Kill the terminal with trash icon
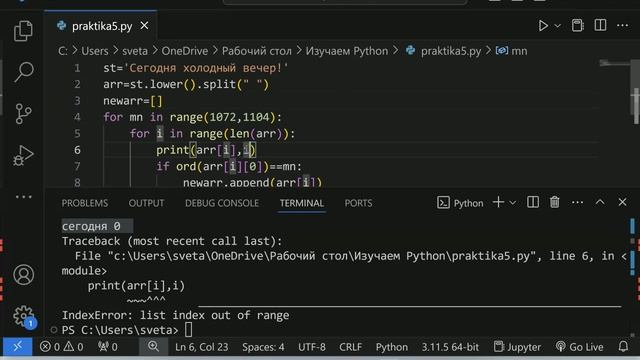640x360 pixels. point(554,202)
